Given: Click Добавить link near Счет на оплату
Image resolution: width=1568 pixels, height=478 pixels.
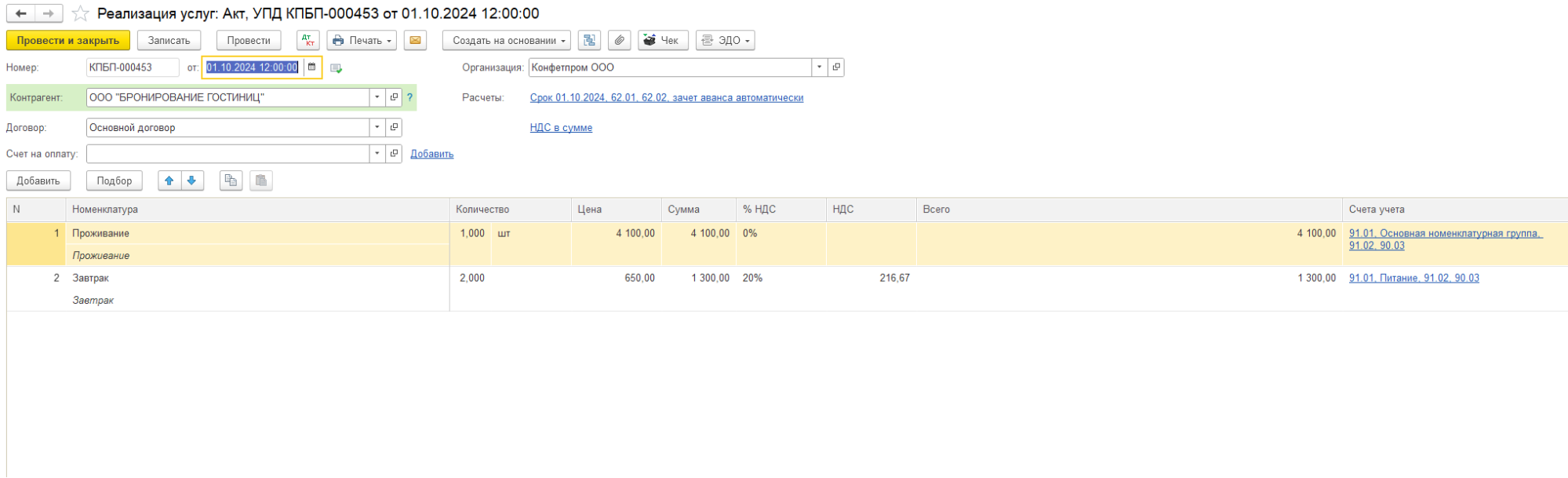Looking at the screenshot, I should 432,154.
